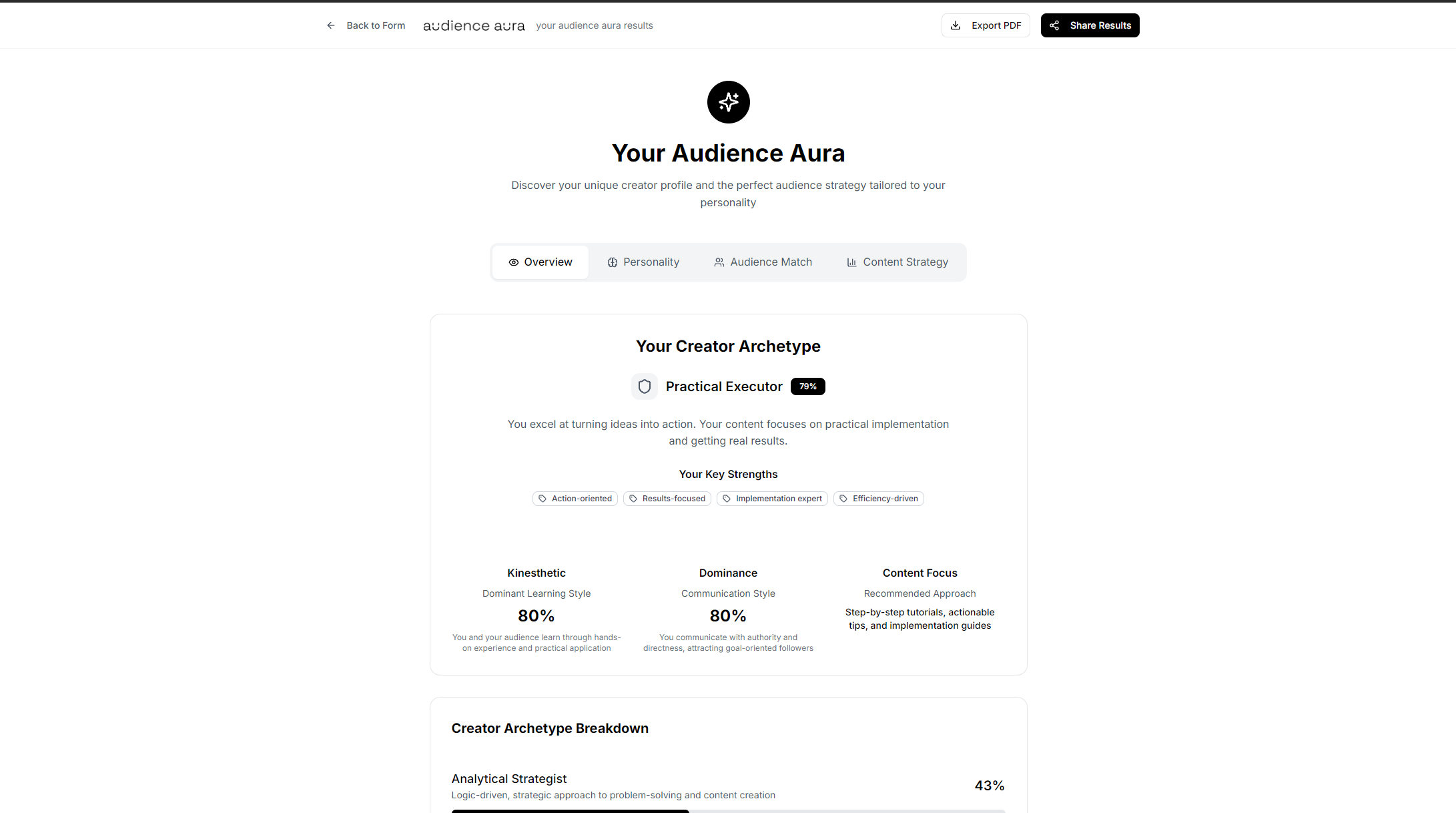This screenshot has width=1456, height=813.
Task: Click the sparkle logo above the title
Action: point(728,102)
